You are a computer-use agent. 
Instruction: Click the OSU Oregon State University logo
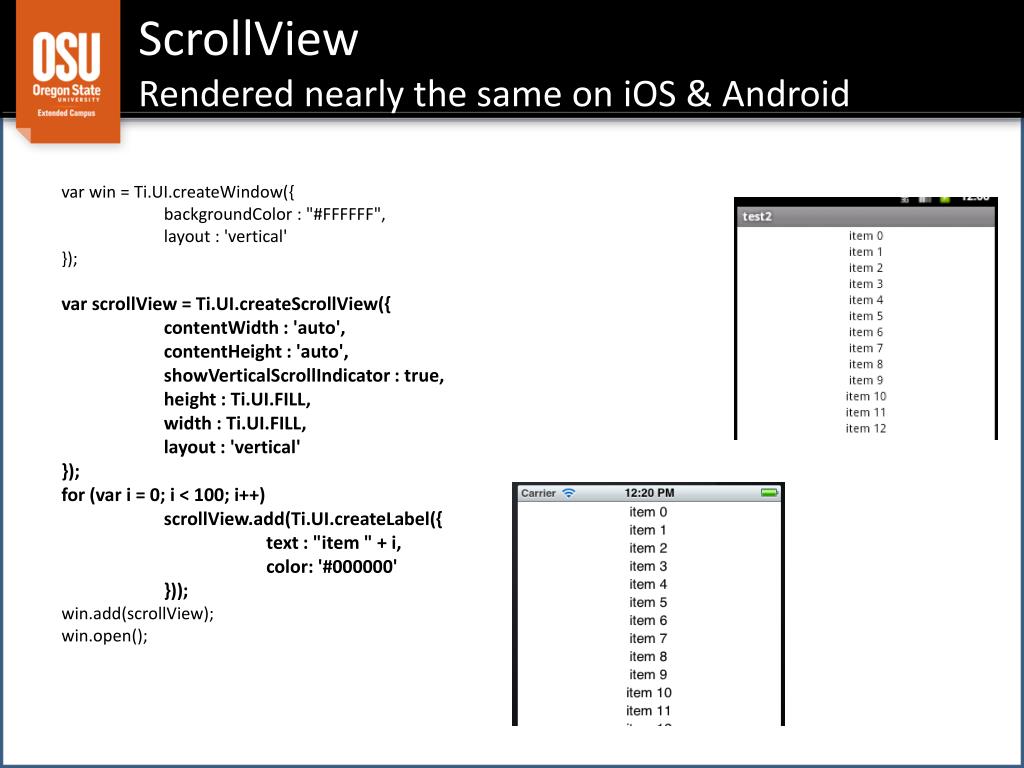[x=67, y=70]
